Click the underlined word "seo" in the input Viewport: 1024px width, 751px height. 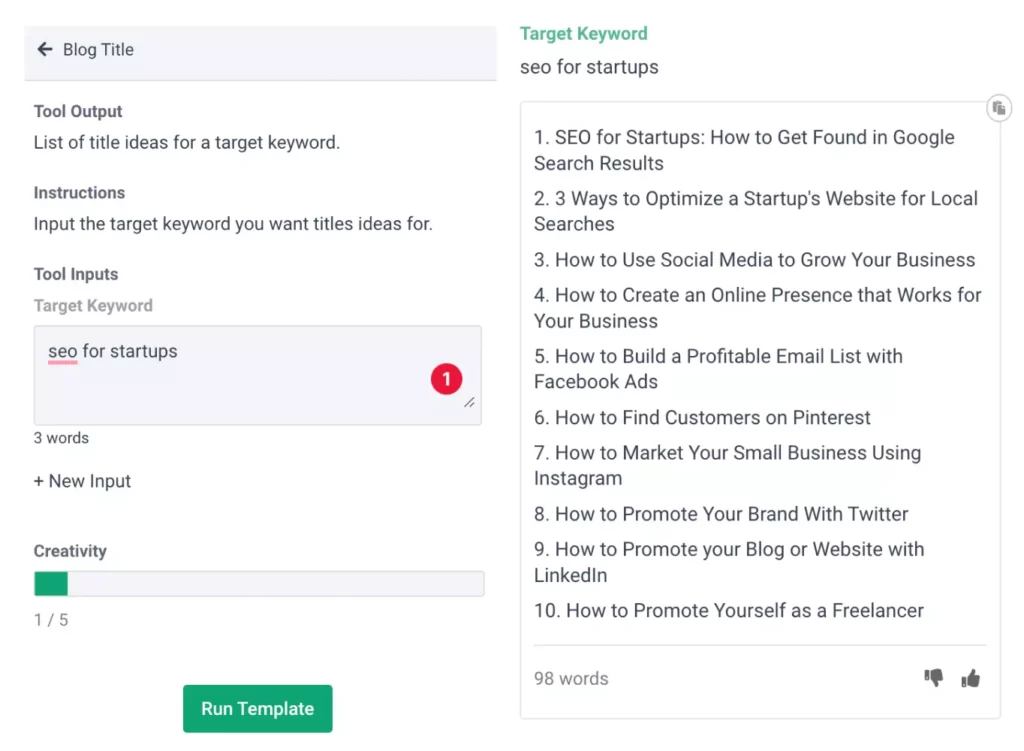pos(62,352)
